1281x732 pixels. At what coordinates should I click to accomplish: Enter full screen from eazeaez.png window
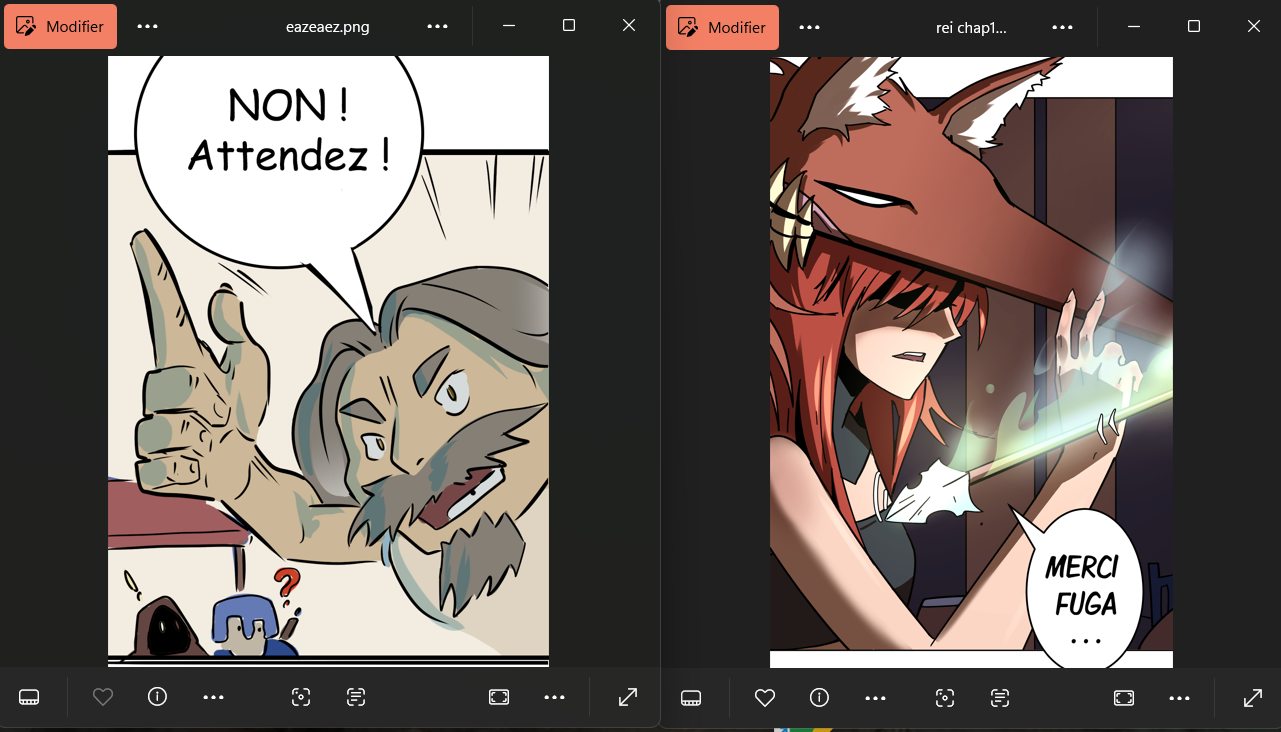click(628, 697)
